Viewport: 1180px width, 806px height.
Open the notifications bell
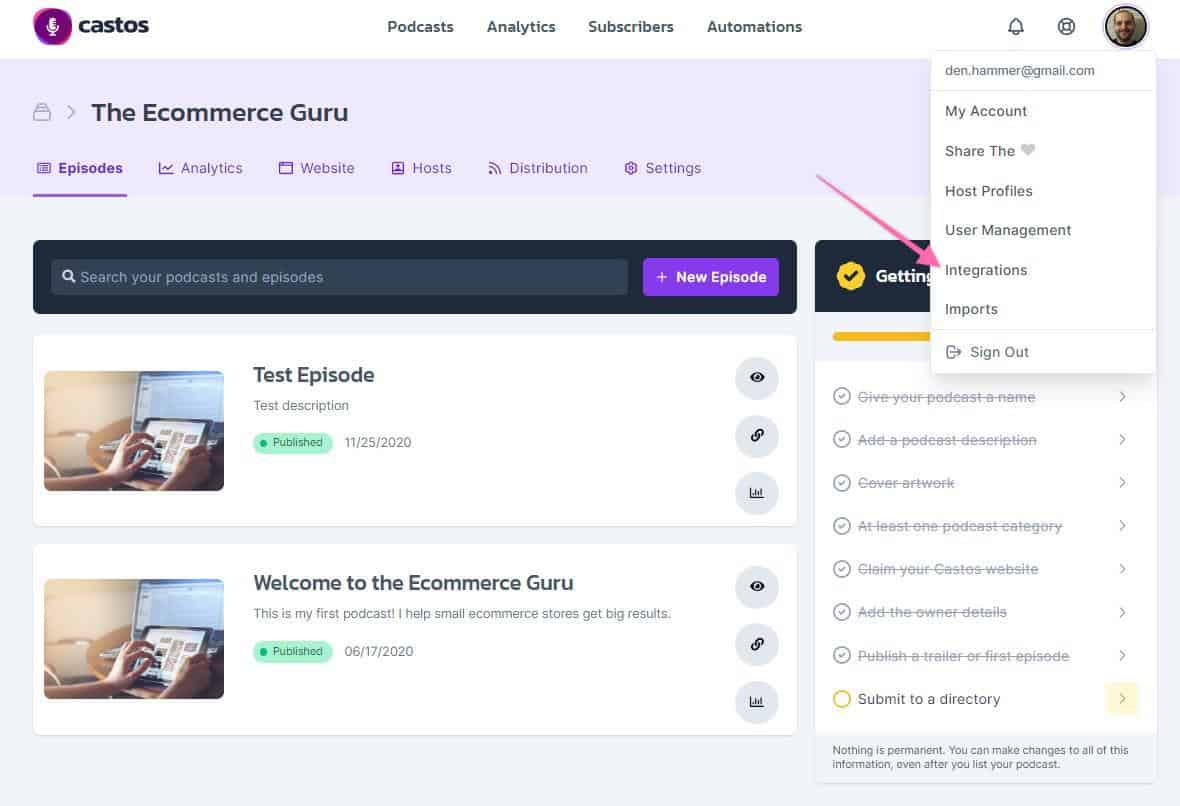1015,26
